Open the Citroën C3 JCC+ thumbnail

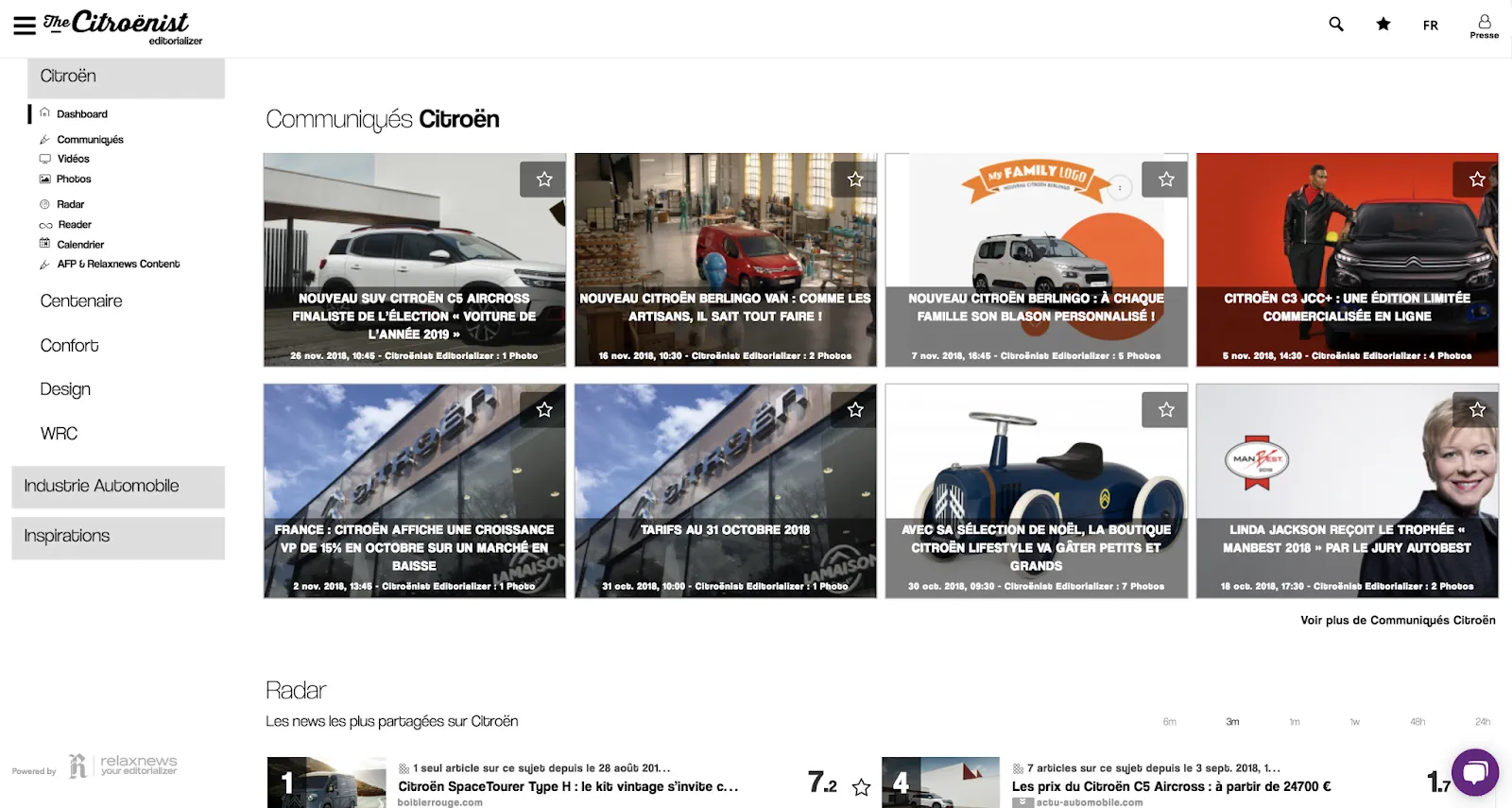(x=1347, y=260)
